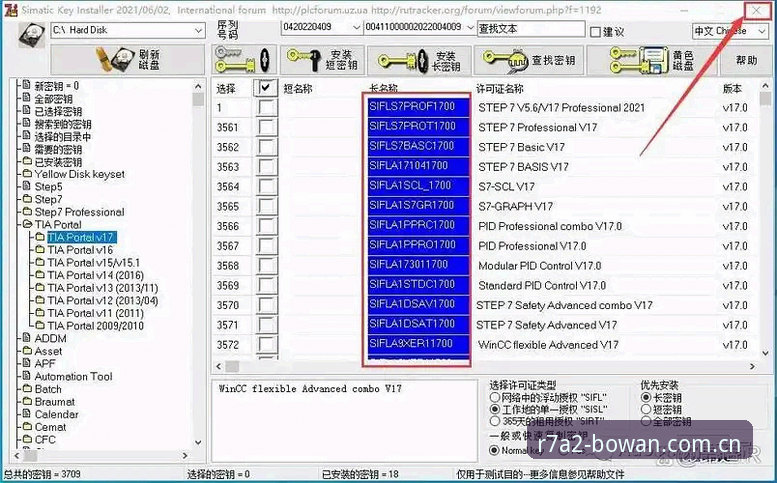
Task: Click the key list vertical scrollbar down arrow
Action: pos(765,354)
